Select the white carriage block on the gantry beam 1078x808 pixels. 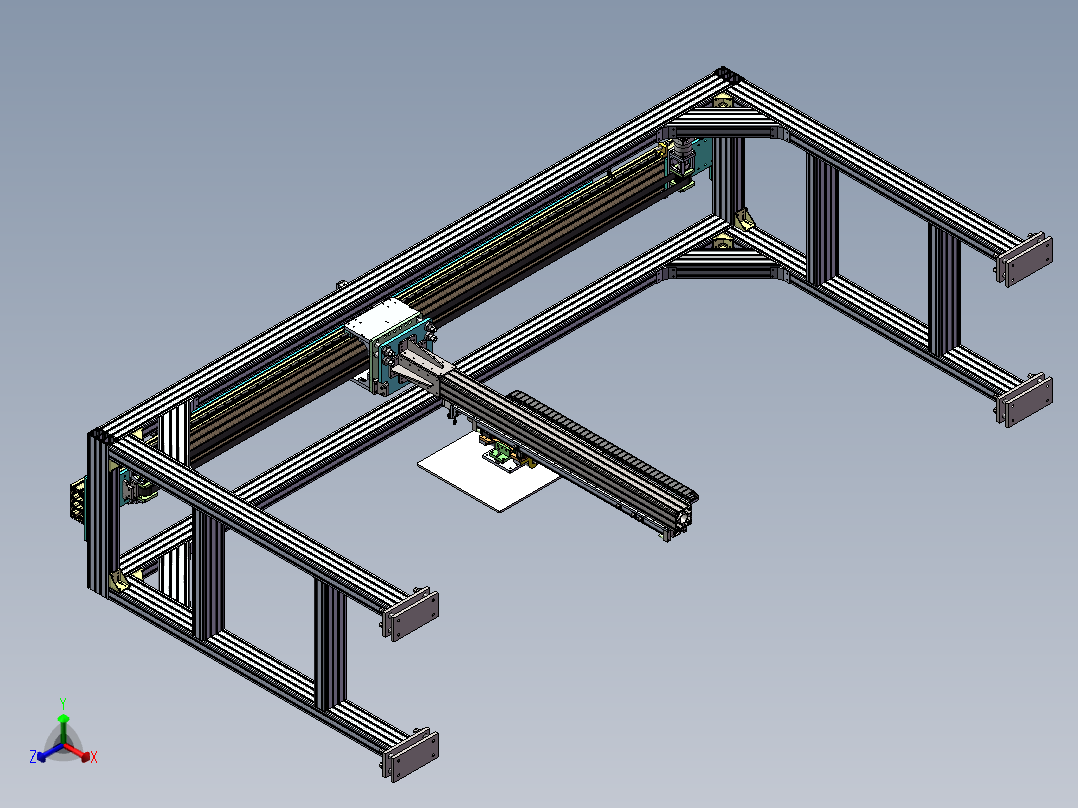click(x=382, y=318)
